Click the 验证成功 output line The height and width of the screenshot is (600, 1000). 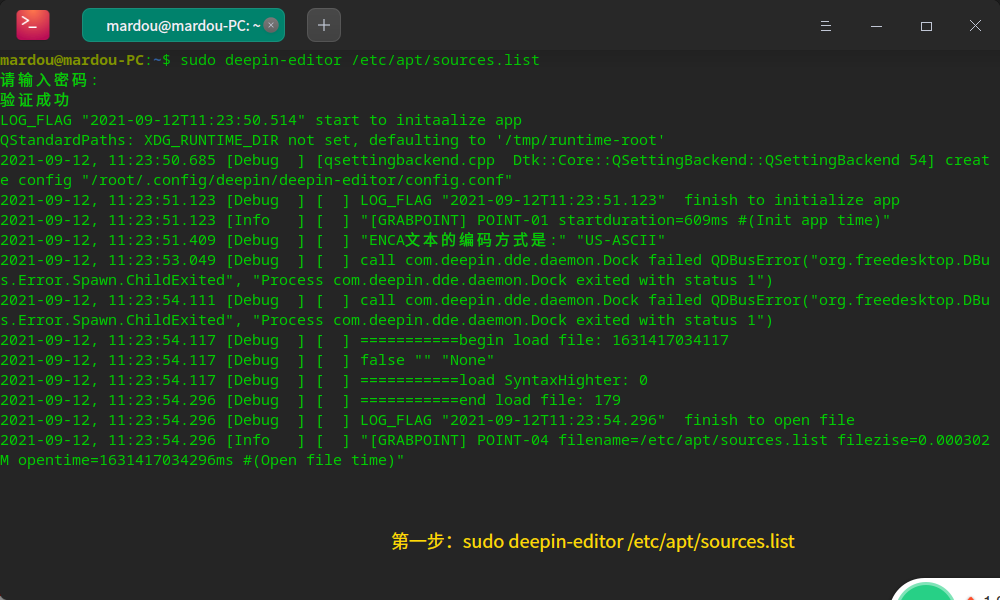click(35, 100)
